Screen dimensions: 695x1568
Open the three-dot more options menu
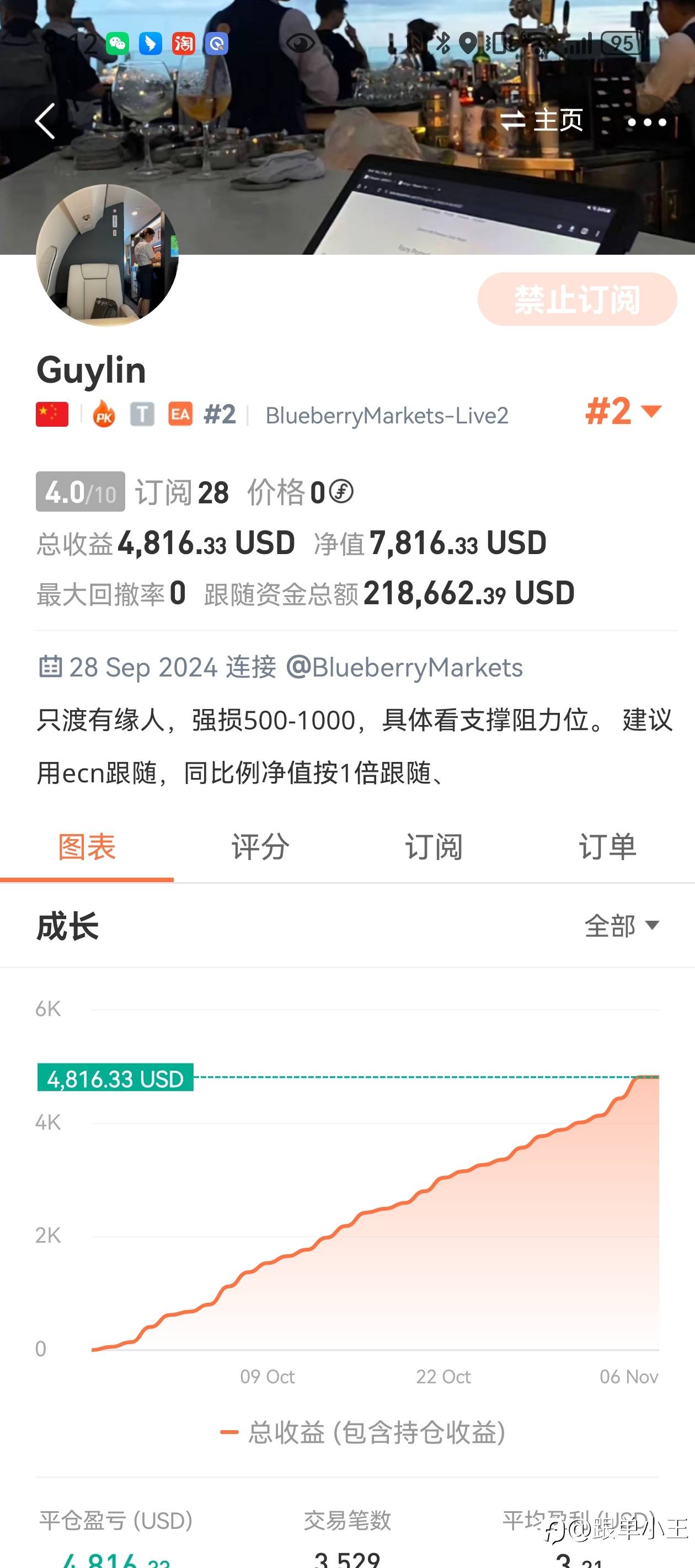(x=646, y=122)
